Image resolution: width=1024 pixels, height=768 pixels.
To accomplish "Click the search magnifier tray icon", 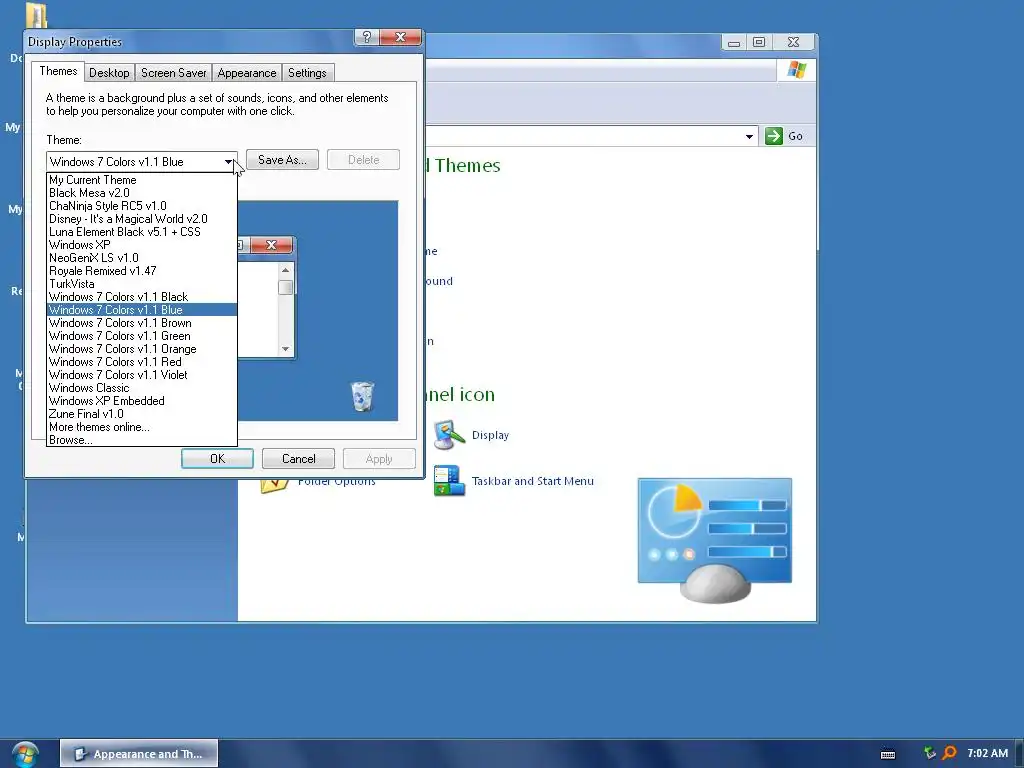I will [x=950, y=754].
